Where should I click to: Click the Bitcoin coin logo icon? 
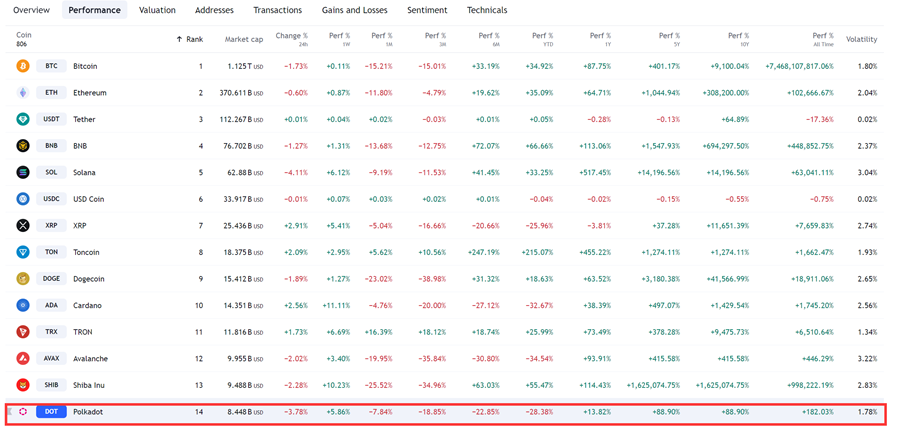(x=23, y=66)
